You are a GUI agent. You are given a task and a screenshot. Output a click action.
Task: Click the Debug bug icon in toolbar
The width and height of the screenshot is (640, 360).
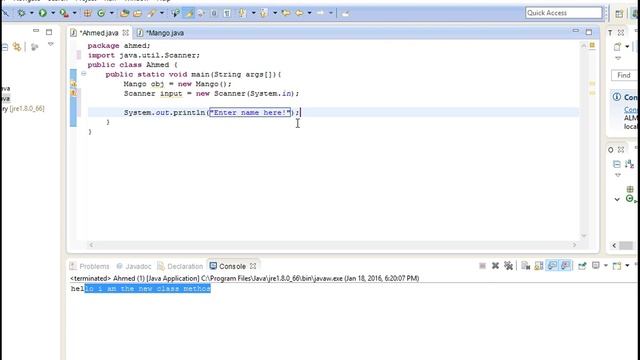click(x=21, y=13)
